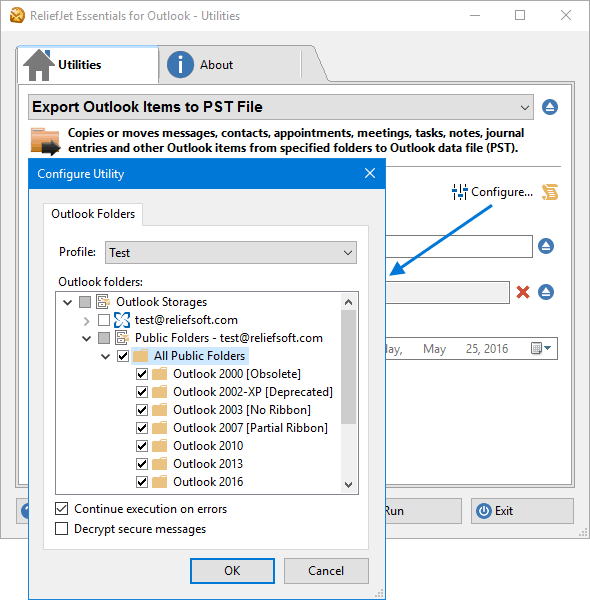Select the Outlook 2002-XP [Deprecated] row

(253, 392)
